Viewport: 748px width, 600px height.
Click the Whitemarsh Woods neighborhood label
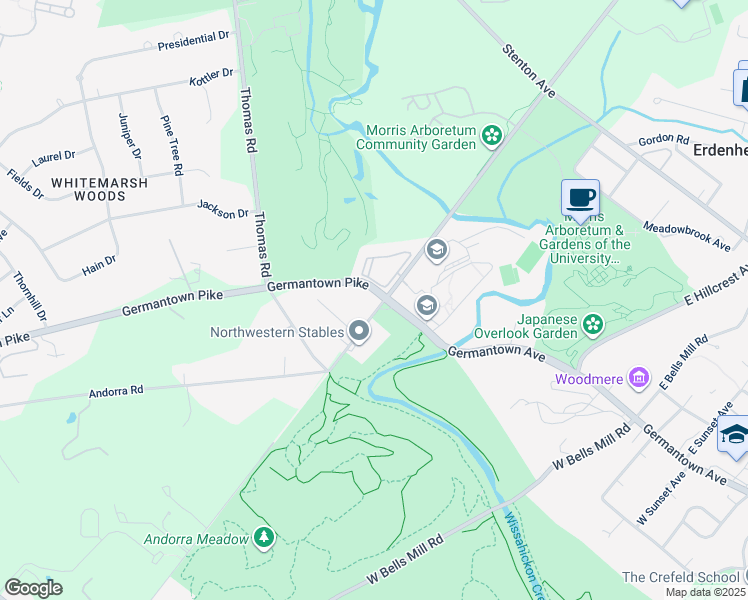point(100,189)
